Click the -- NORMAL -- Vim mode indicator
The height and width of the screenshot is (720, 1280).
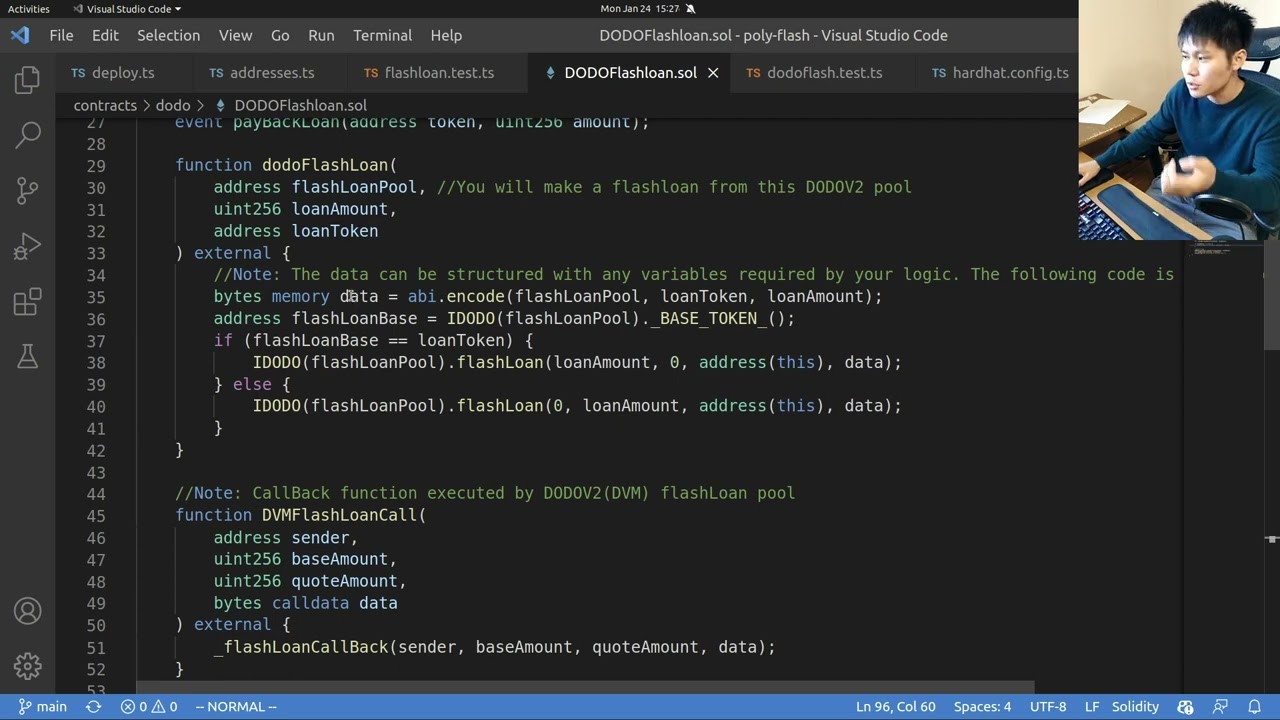click(x=236, y=706)
